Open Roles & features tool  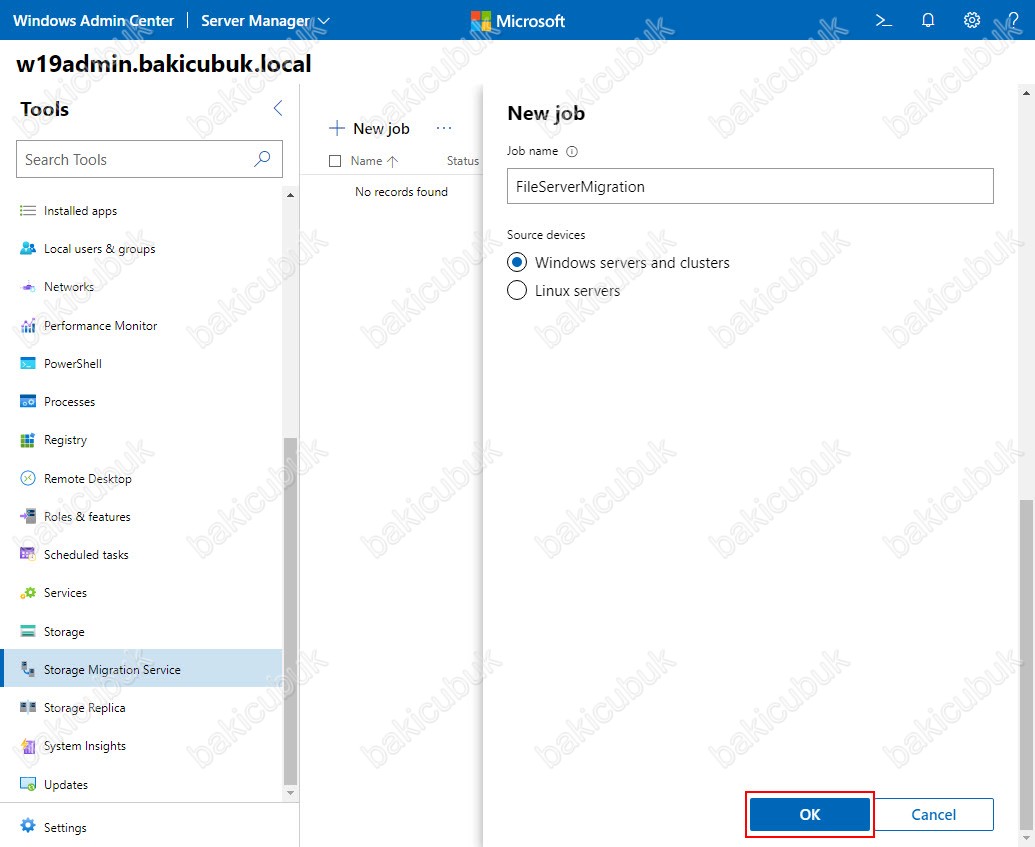coord(143,516)
